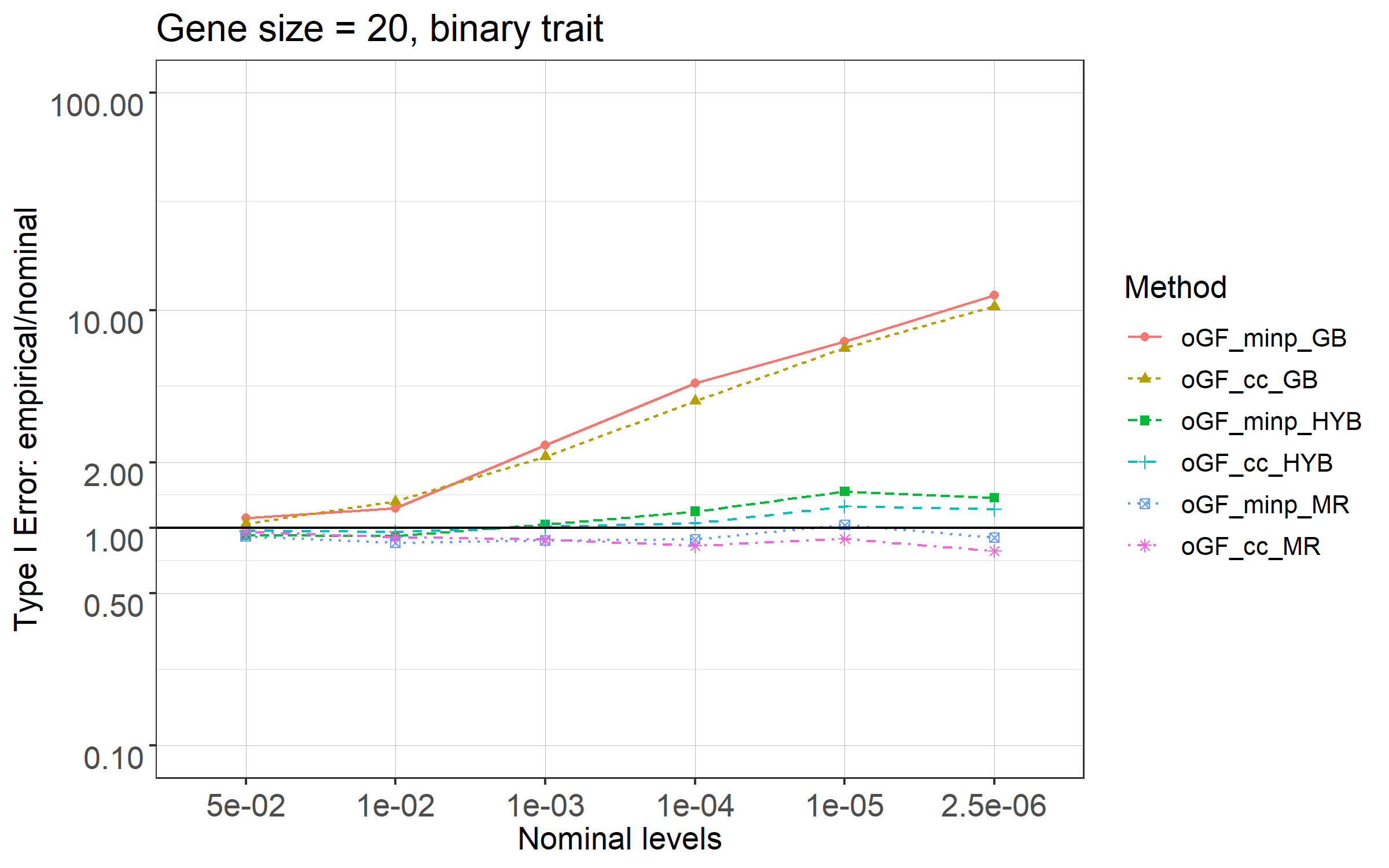Click the Method legend title
This screenshot has width=1389, height=868.
(1175, 287)
